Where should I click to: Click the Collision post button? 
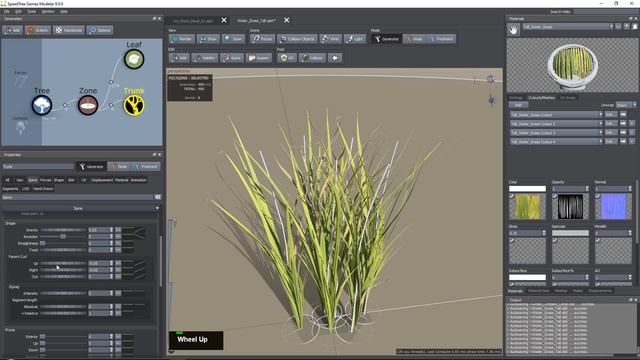click(x=312, y=58)
